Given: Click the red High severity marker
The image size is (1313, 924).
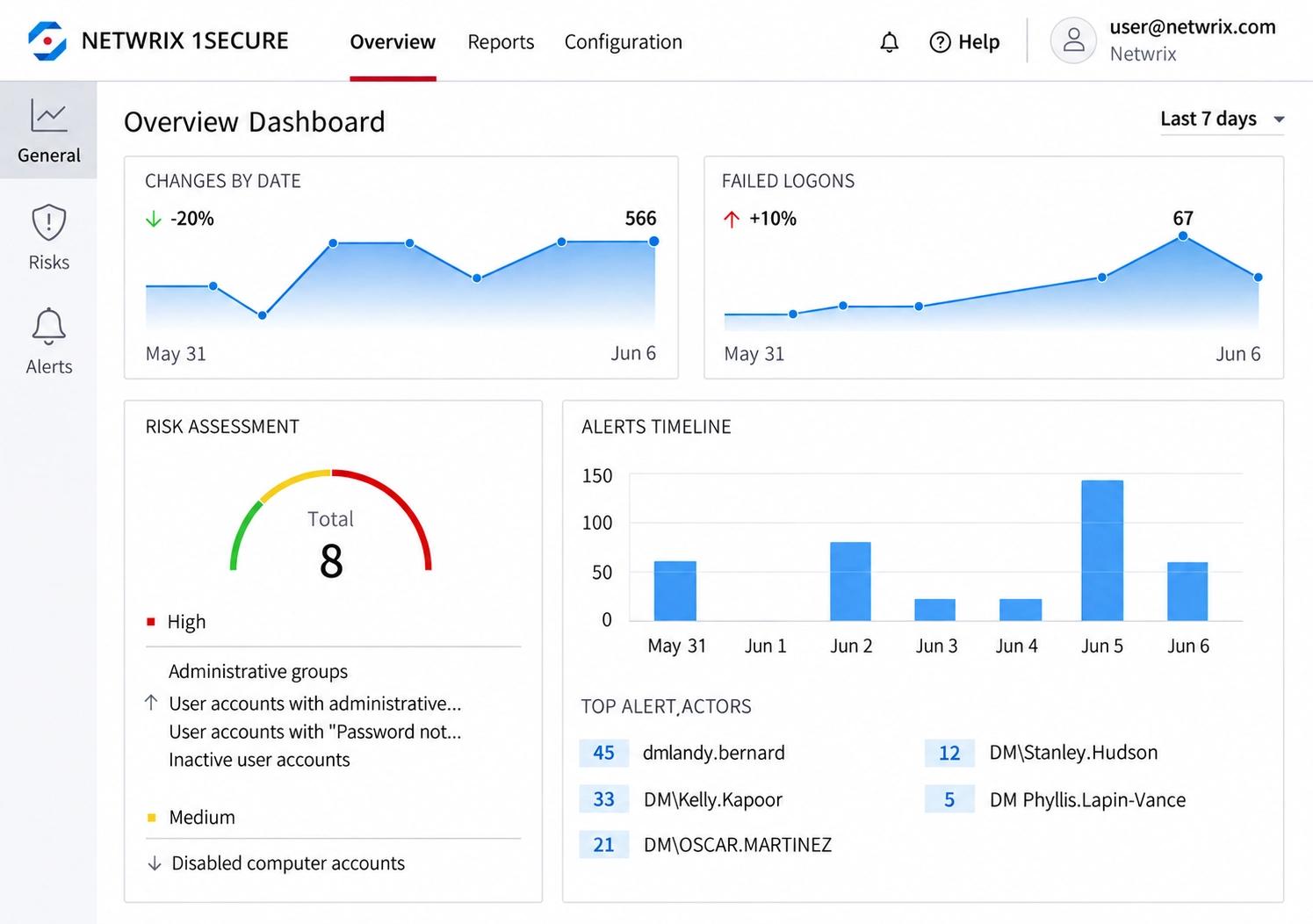Looking at the screenshot, I should coord(151,622).
